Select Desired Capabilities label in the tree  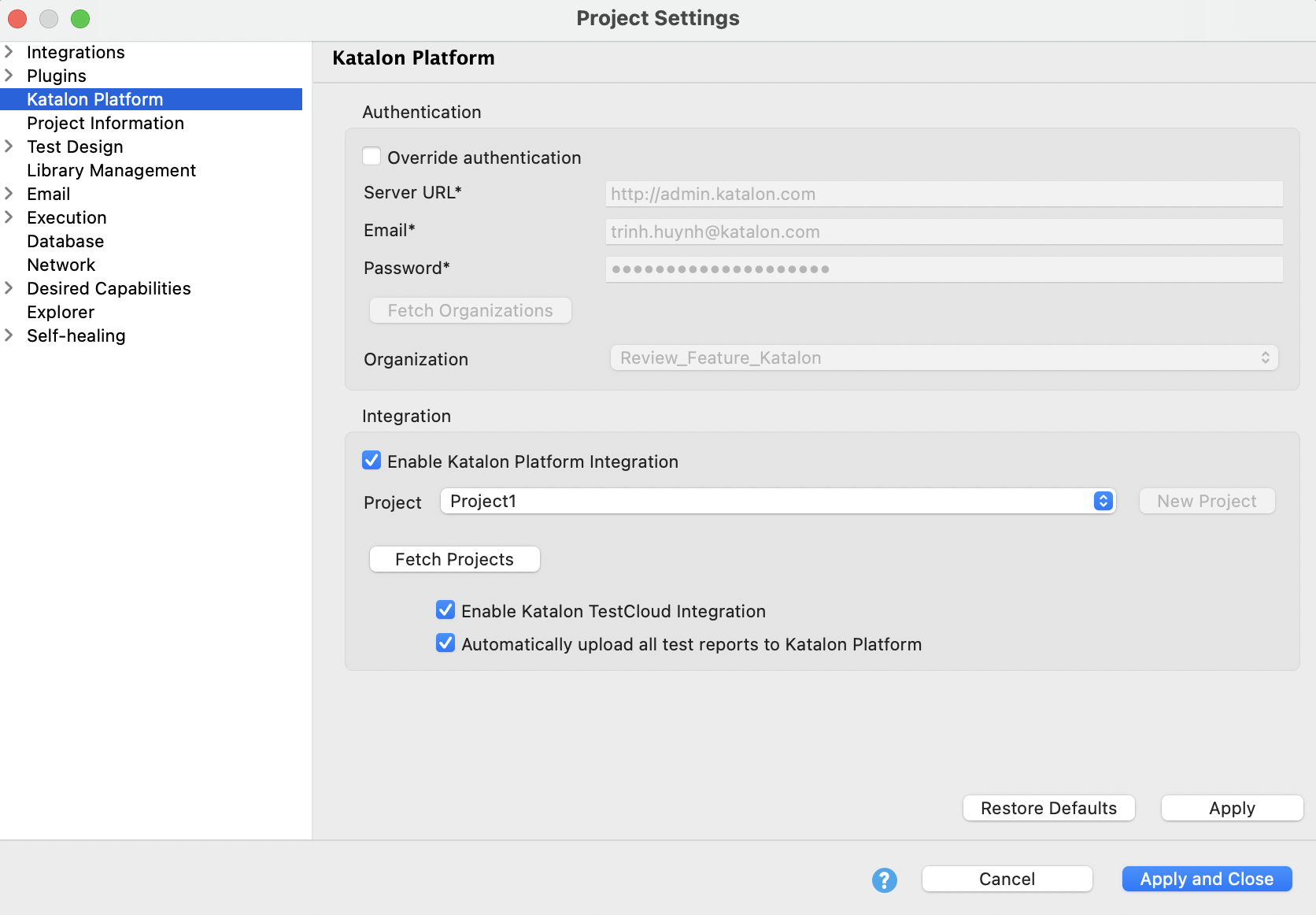click(x=109, y=288)
